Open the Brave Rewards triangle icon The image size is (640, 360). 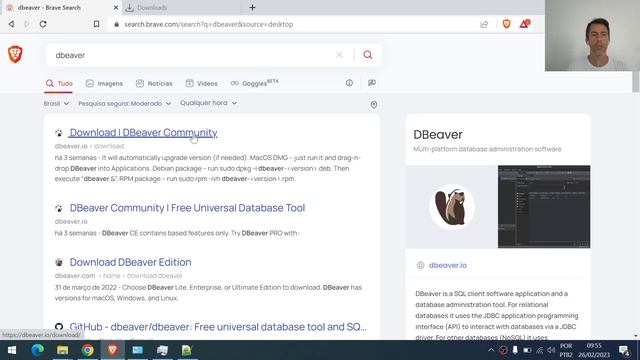click(x=524, y=24)
